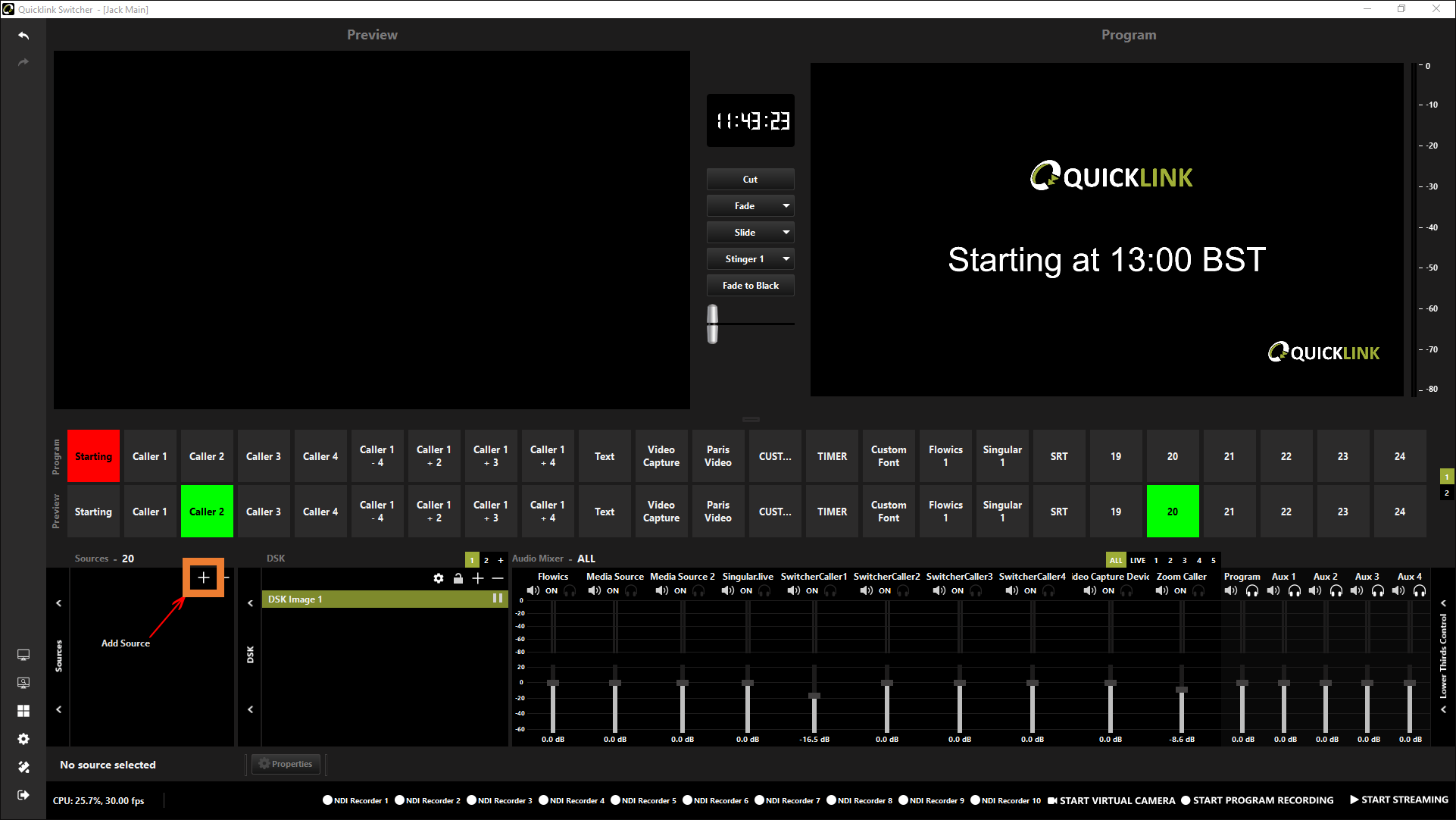Click the transition T-bar slider handle

tap(712, 324)
